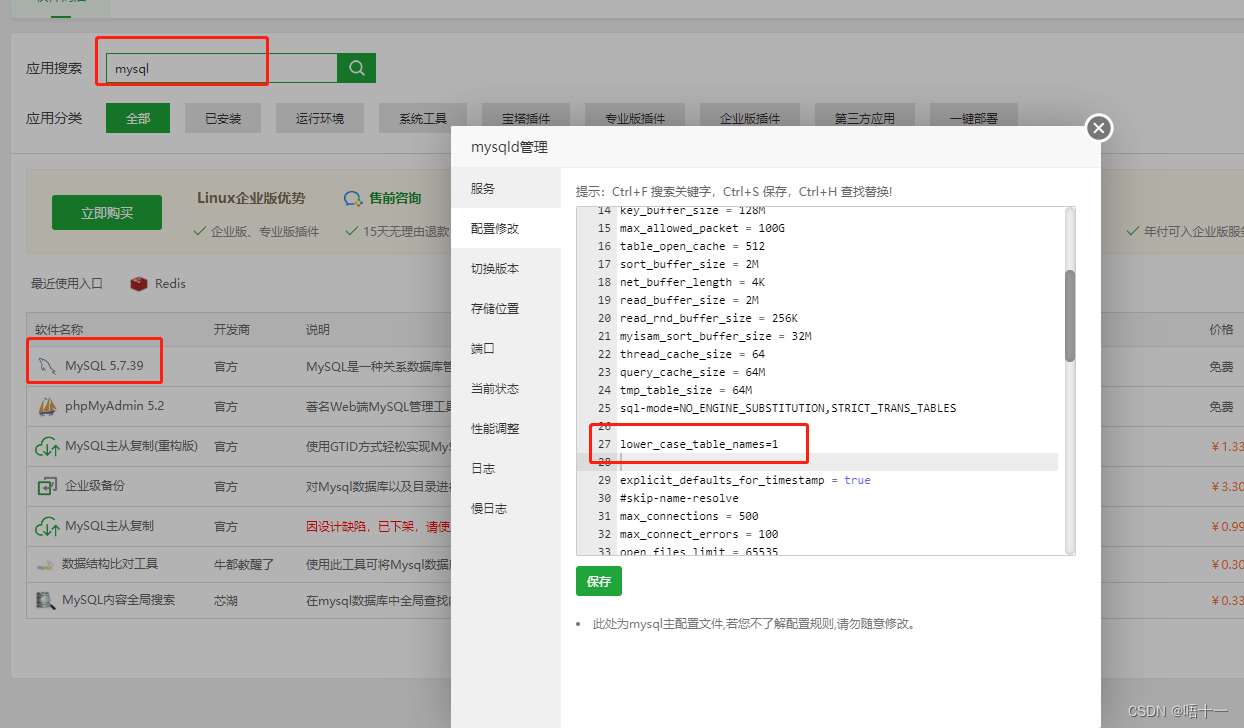Click the 立即购买 button

click(x=107, y=213)
